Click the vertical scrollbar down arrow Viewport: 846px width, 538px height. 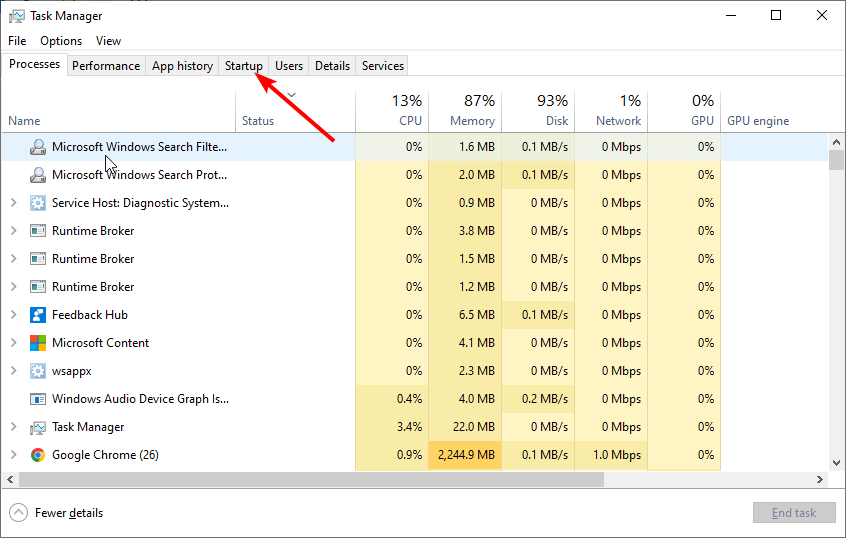point(836,462)
